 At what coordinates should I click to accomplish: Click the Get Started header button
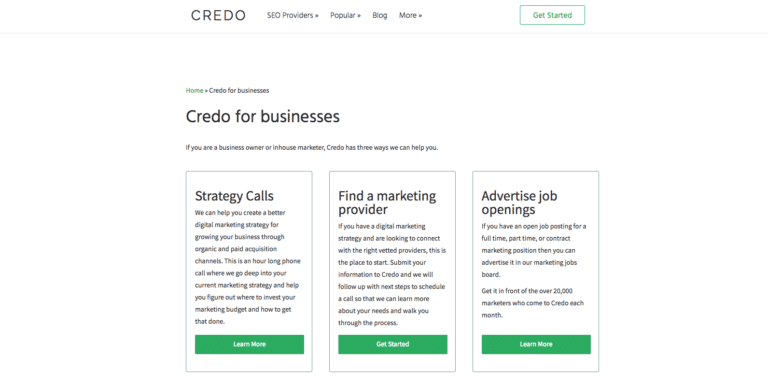click(552, 15)
